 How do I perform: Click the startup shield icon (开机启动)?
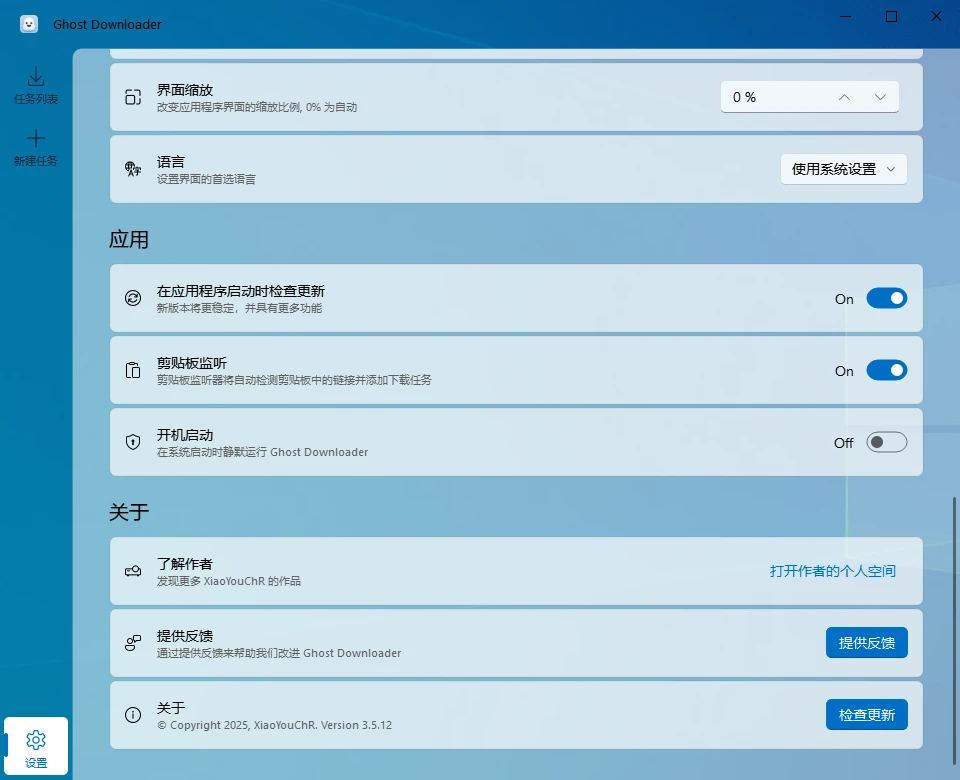click(133, 442)
